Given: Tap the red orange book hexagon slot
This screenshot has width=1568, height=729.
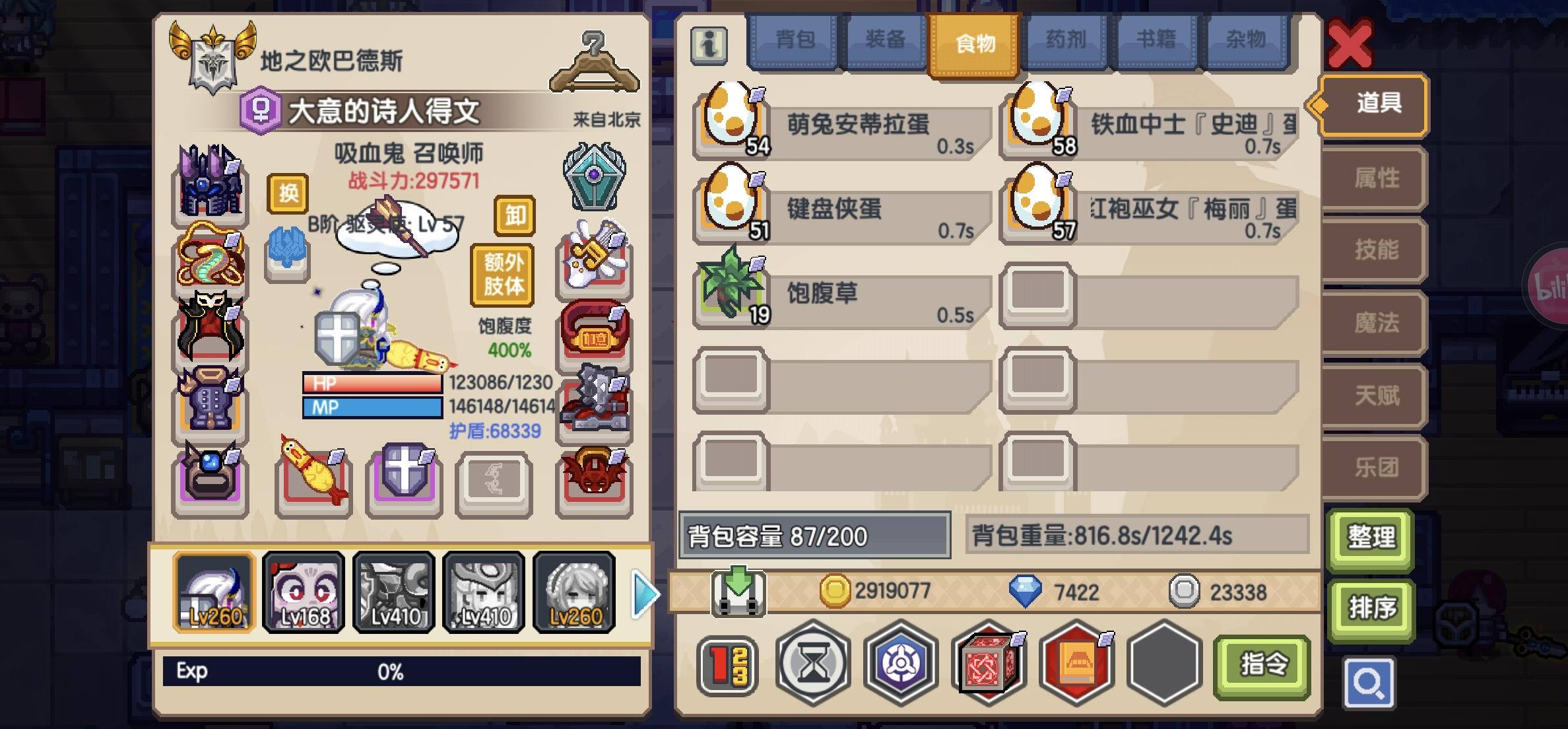Looking at the screenshot, I should 1077,663.
